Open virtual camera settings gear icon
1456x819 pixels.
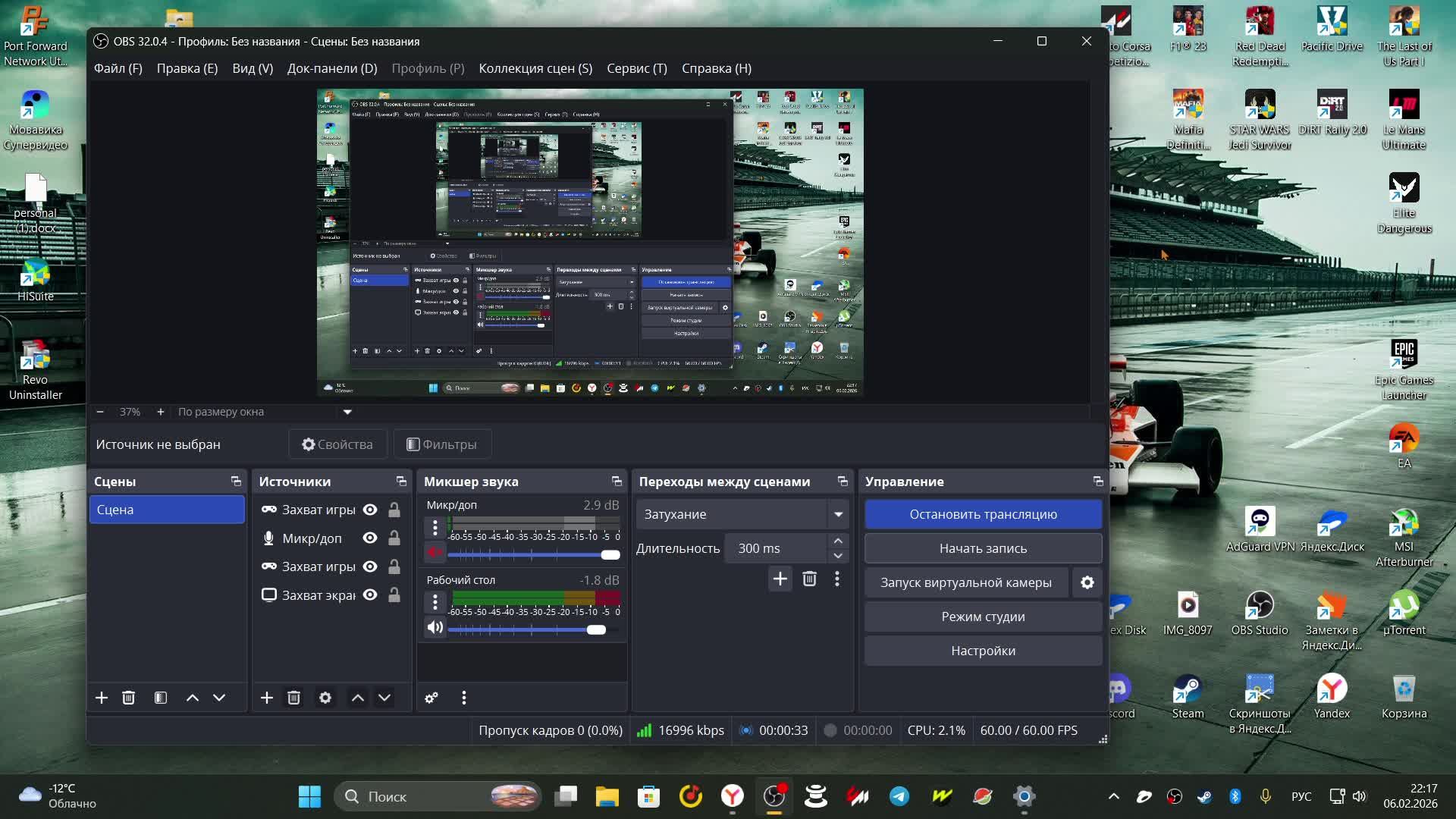coord(1087,582)
